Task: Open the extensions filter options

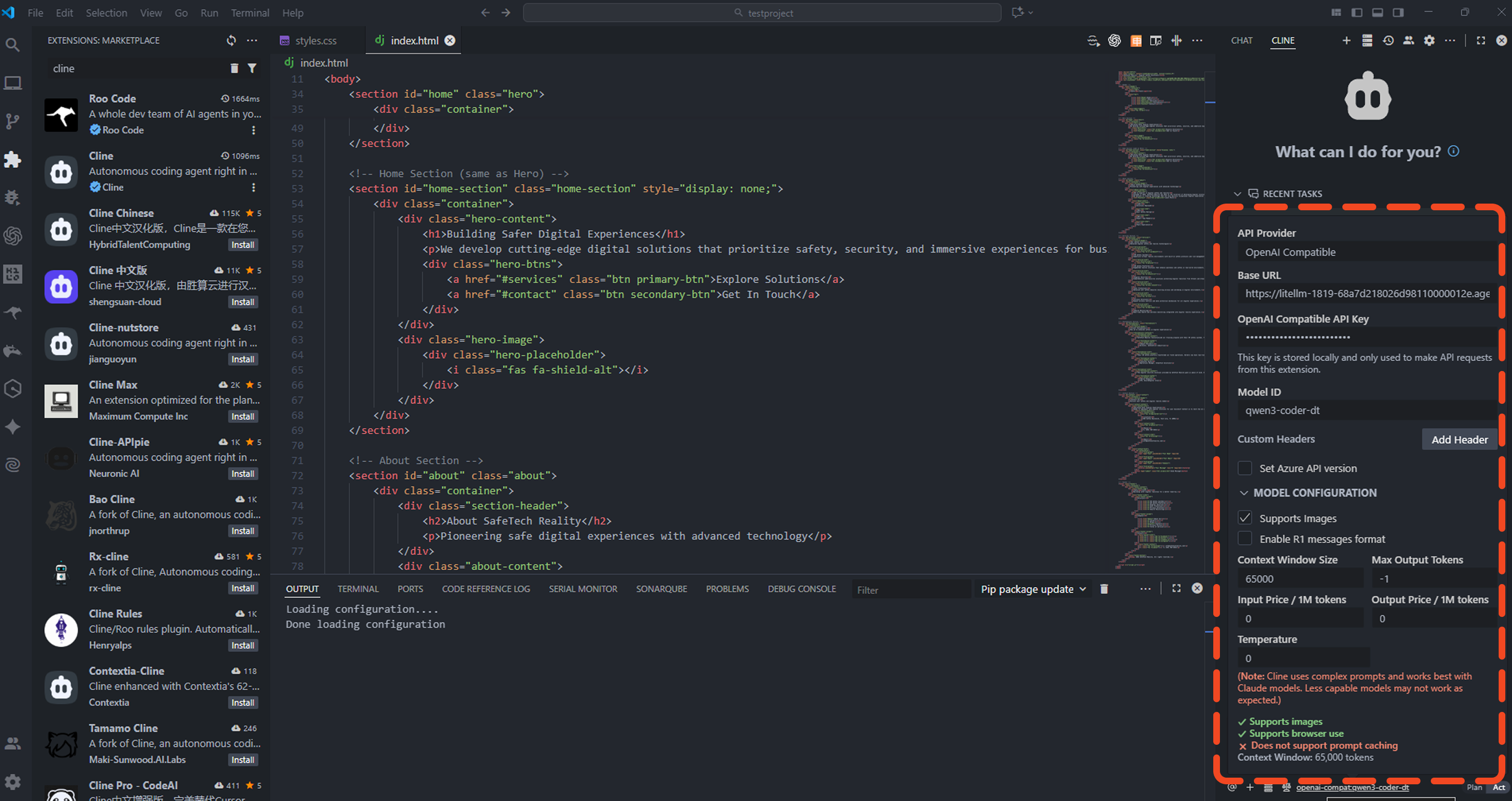Action: (x=252, y=68)
